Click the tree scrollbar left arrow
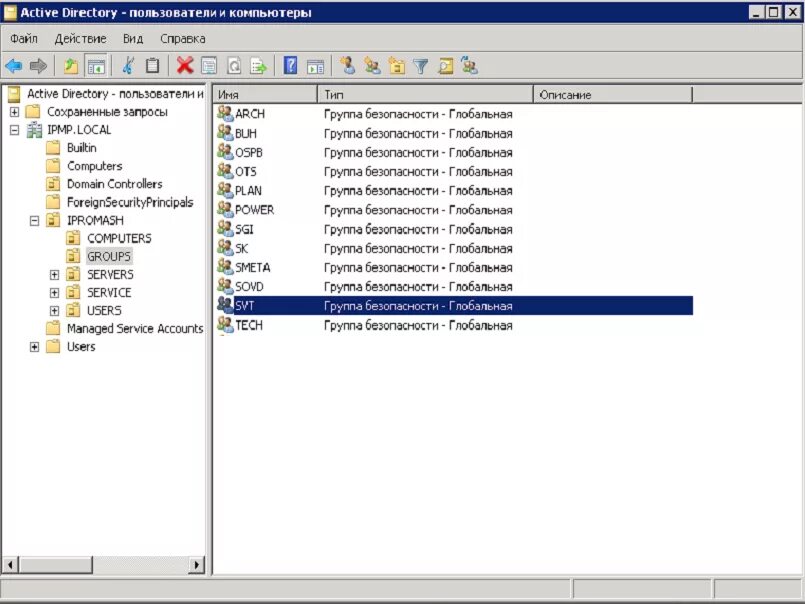The height and width of the screenshot is (604, 805). tap(10, 565)
